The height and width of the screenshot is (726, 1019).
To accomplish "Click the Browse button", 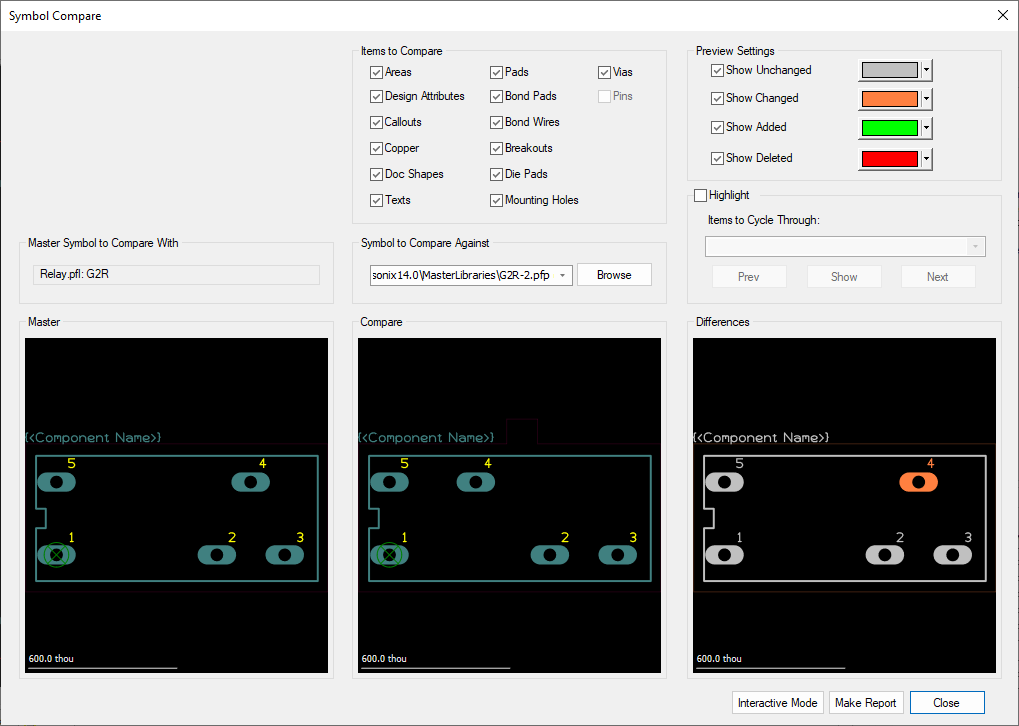I will coord(614,275).
